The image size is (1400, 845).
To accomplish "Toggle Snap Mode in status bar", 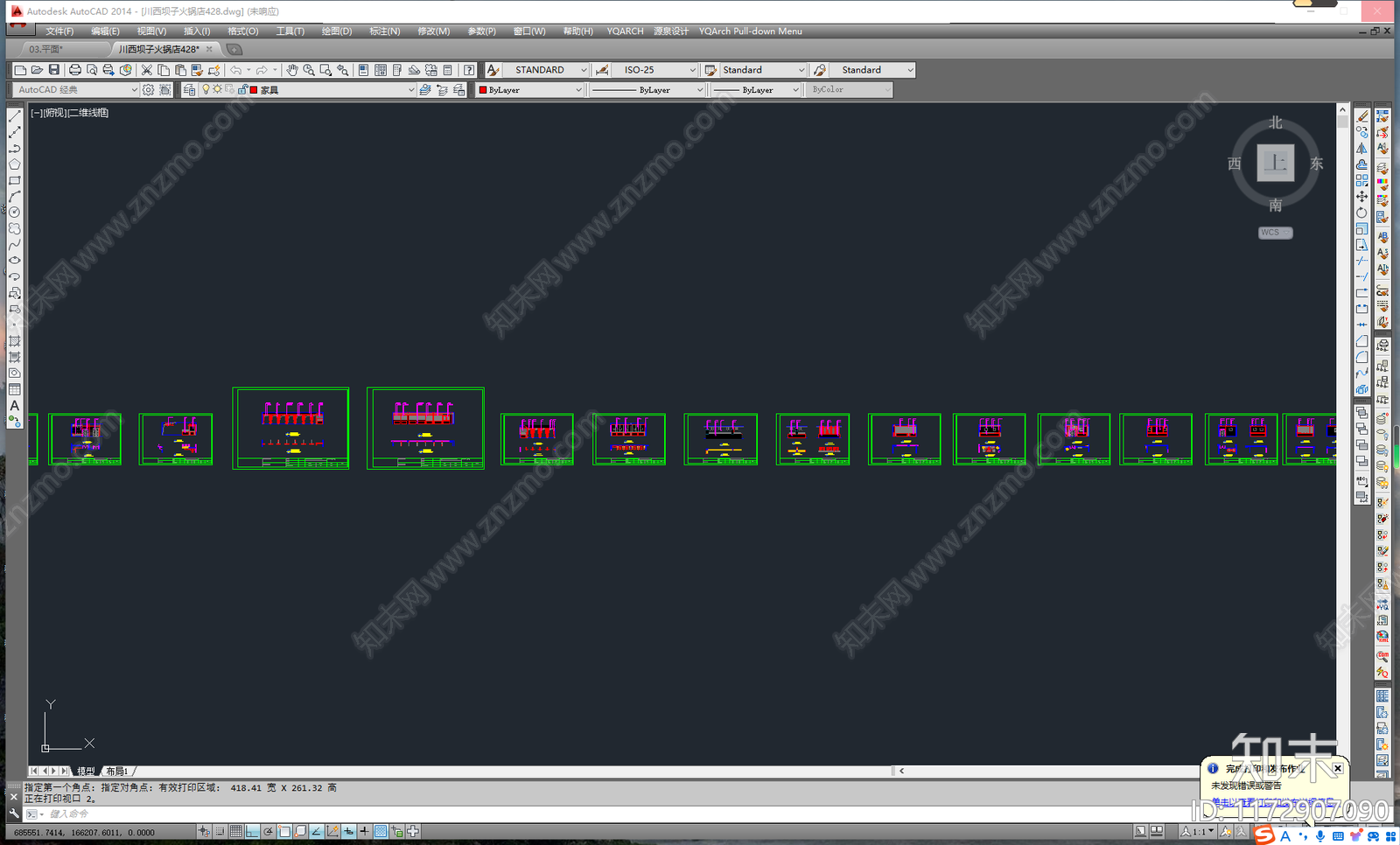I will pos(220,832).
